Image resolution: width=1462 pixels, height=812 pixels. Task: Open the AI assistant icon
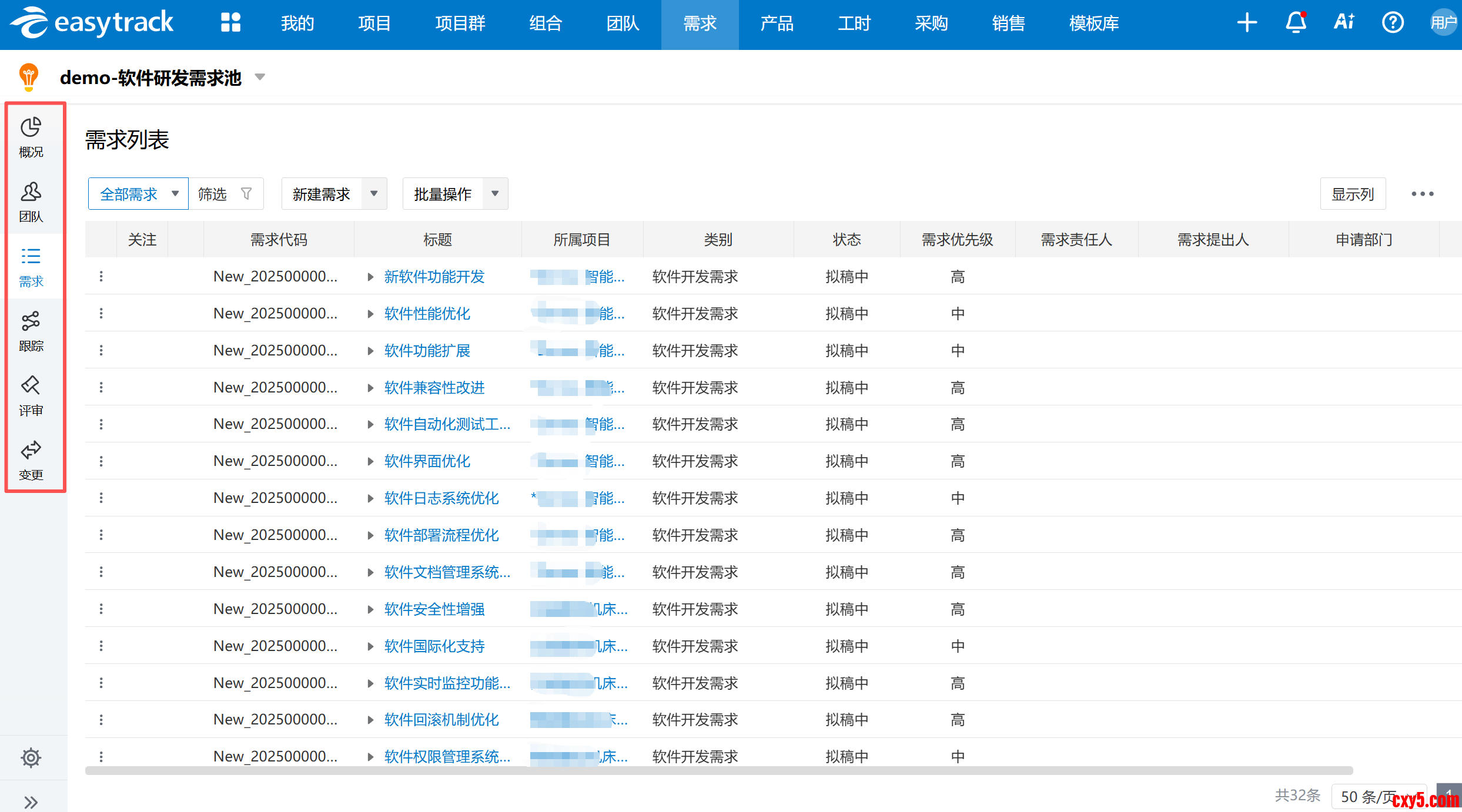pyautogui.click(x=1344, y=23)
